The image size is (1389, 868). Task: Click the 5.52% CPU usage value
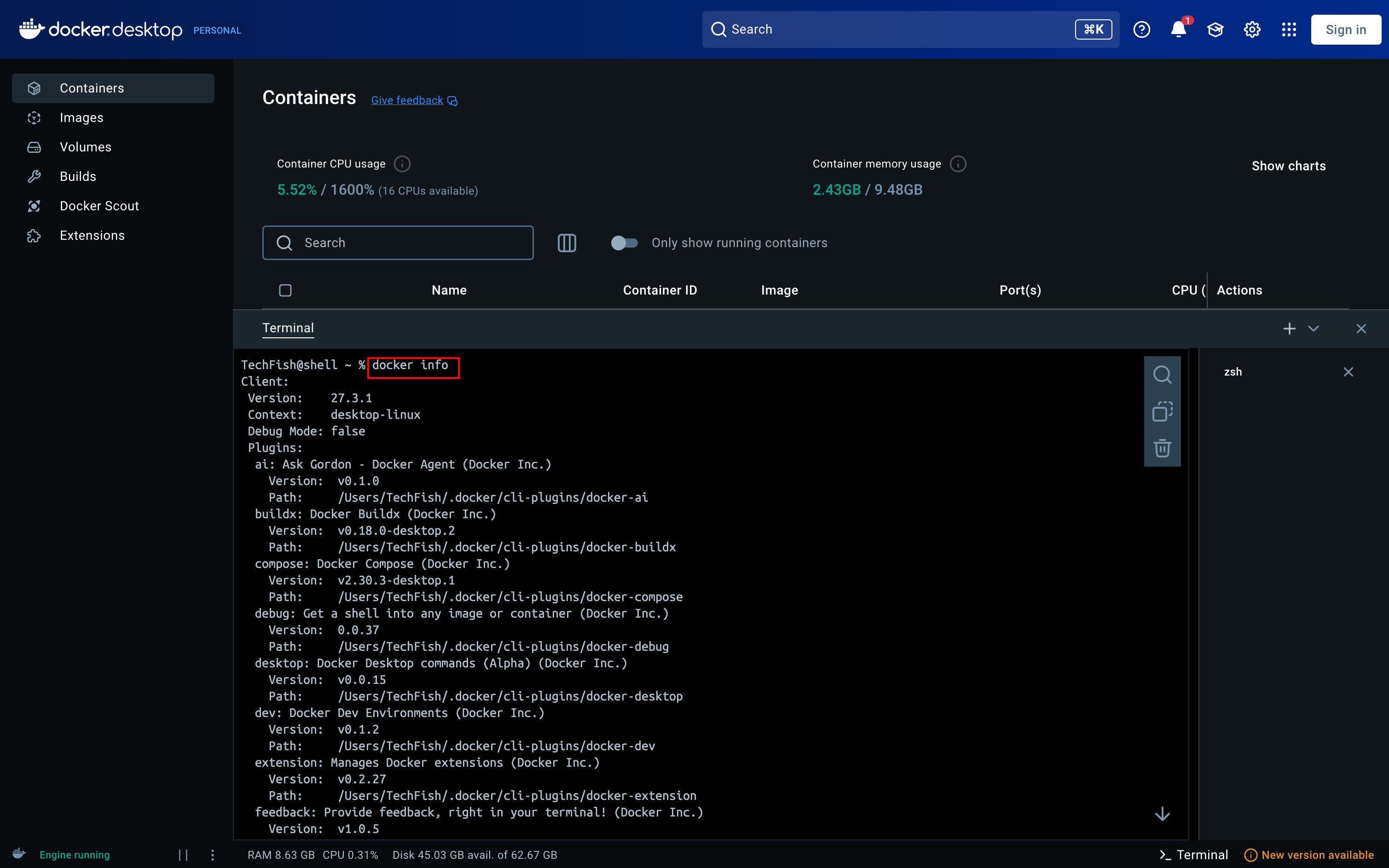pos(297,190)
